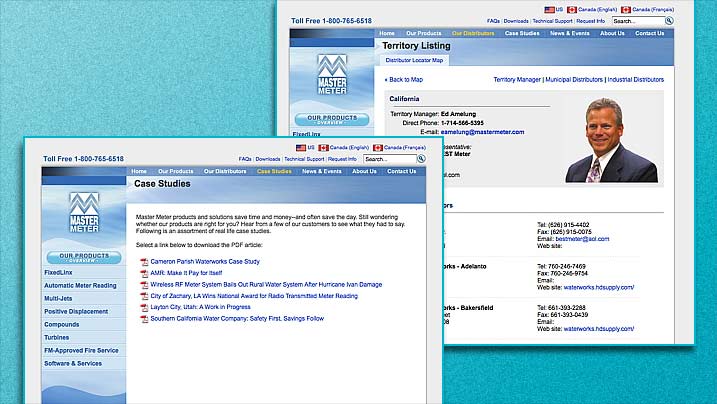Open FixedLinx in Case Studies sidebar
Viewport: 717px width, 404px height.
point(58,272)
